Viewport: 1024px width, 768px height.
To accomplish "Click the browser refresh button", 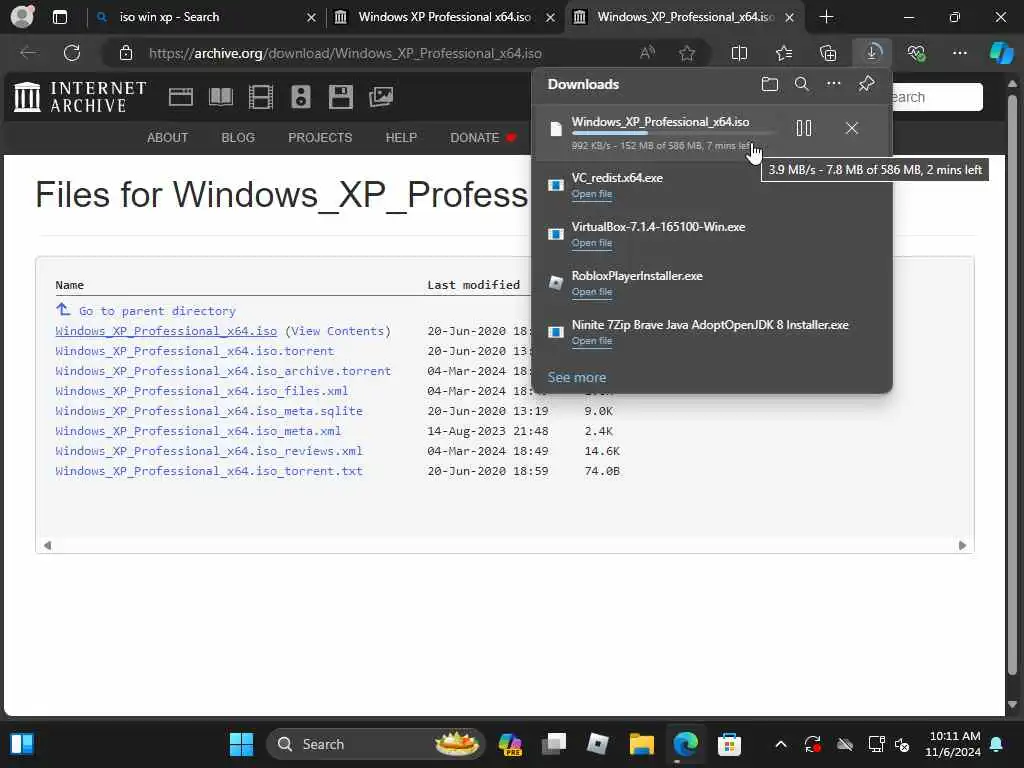I will [x=72, y=53].
